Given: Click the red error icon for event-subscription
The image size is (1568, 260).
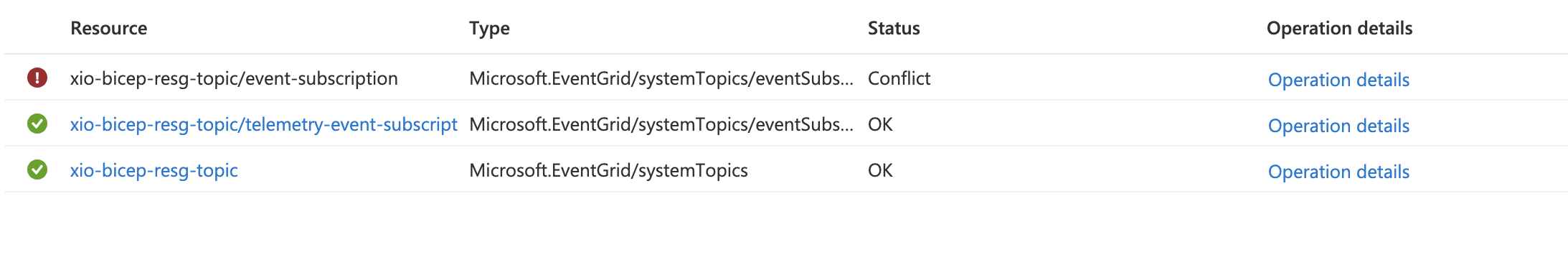Looking at the screenshot, I should (37, 78).
